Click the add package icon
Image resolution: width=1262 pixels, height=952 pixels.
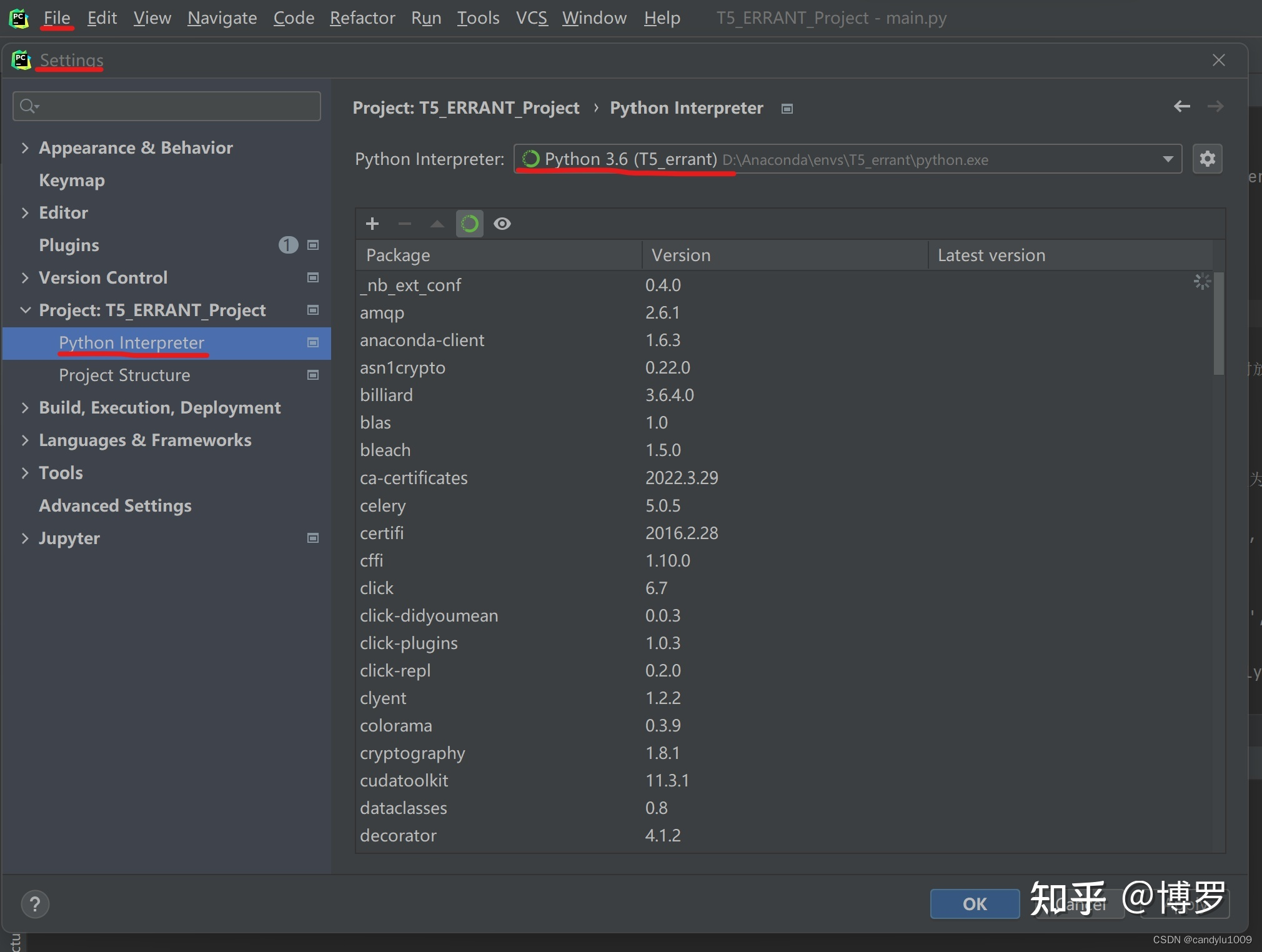coord(372,223)
